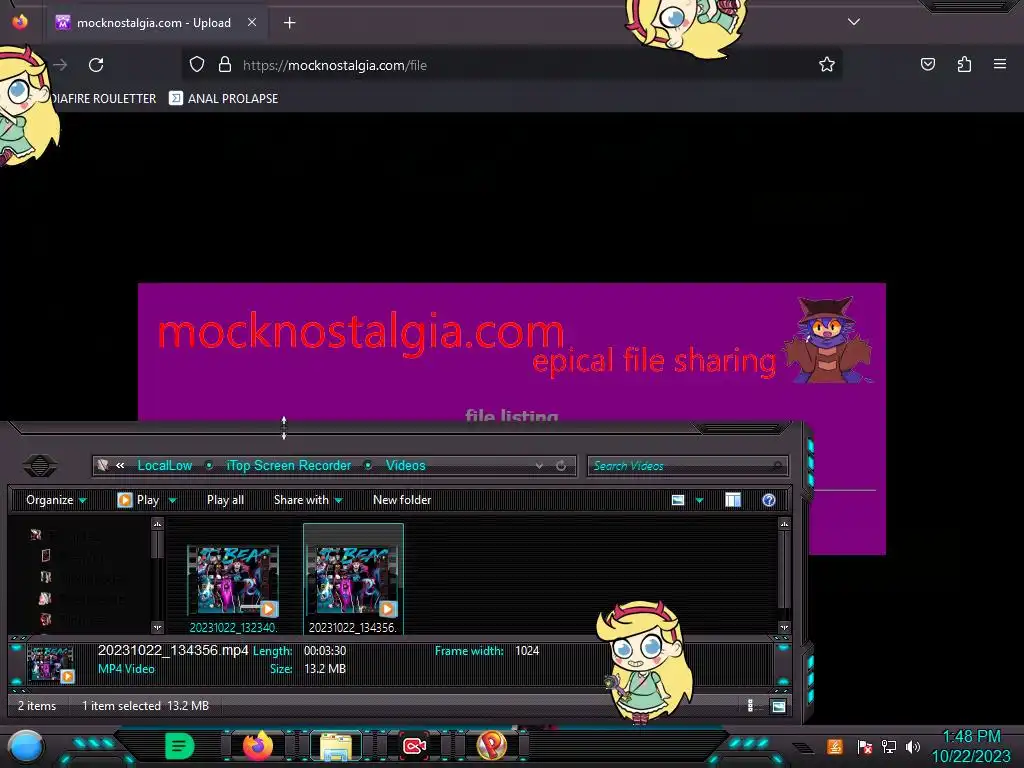Open Explorer help question mark icon
Image resolution: width=1024 pixels, height=768 pixels.
(769, 500)
